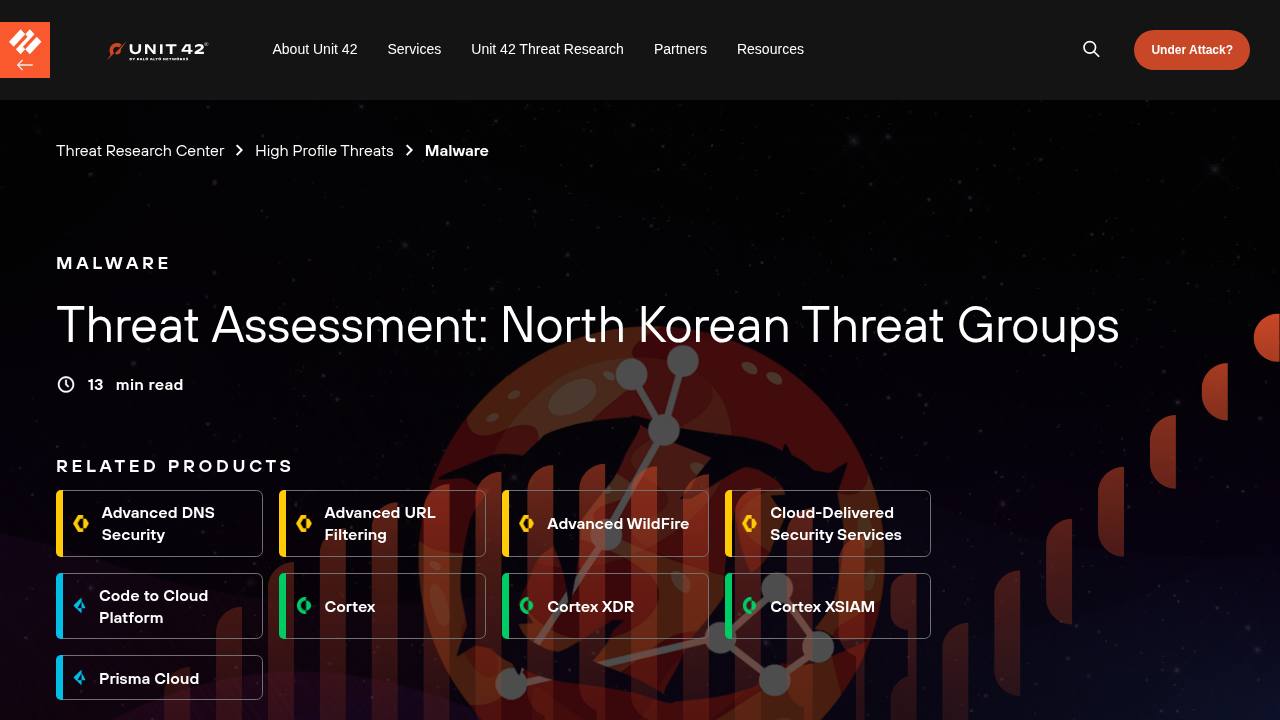1280x720 pixels.
Task: Open the Cortex XSIAM product card
Action: pos(828,606)
